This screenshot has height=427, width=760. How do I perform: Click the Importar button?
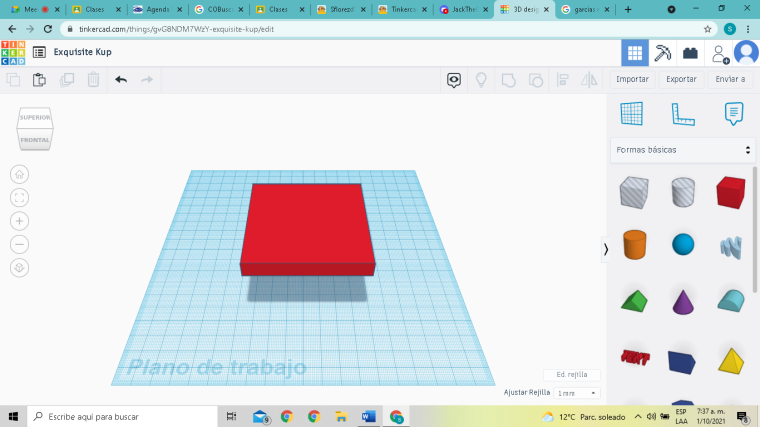(x=632, y=79)
